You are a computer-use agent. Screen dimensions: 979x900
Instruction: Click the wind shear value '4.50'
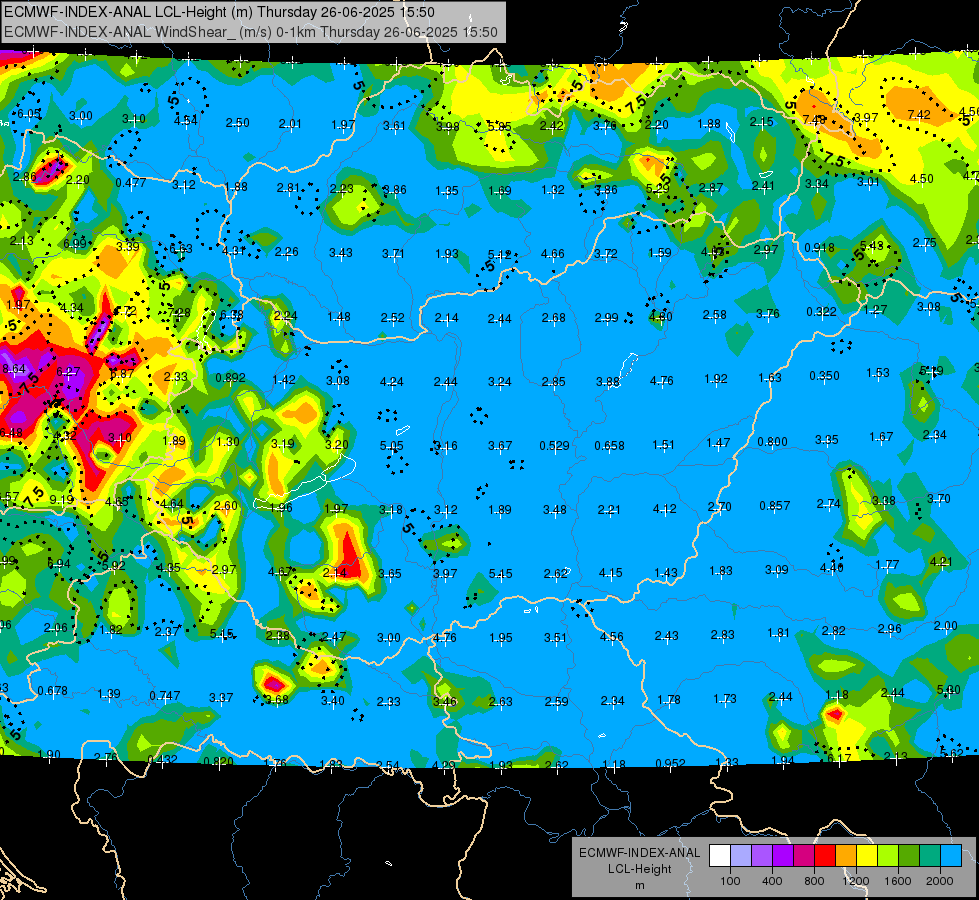922,178
